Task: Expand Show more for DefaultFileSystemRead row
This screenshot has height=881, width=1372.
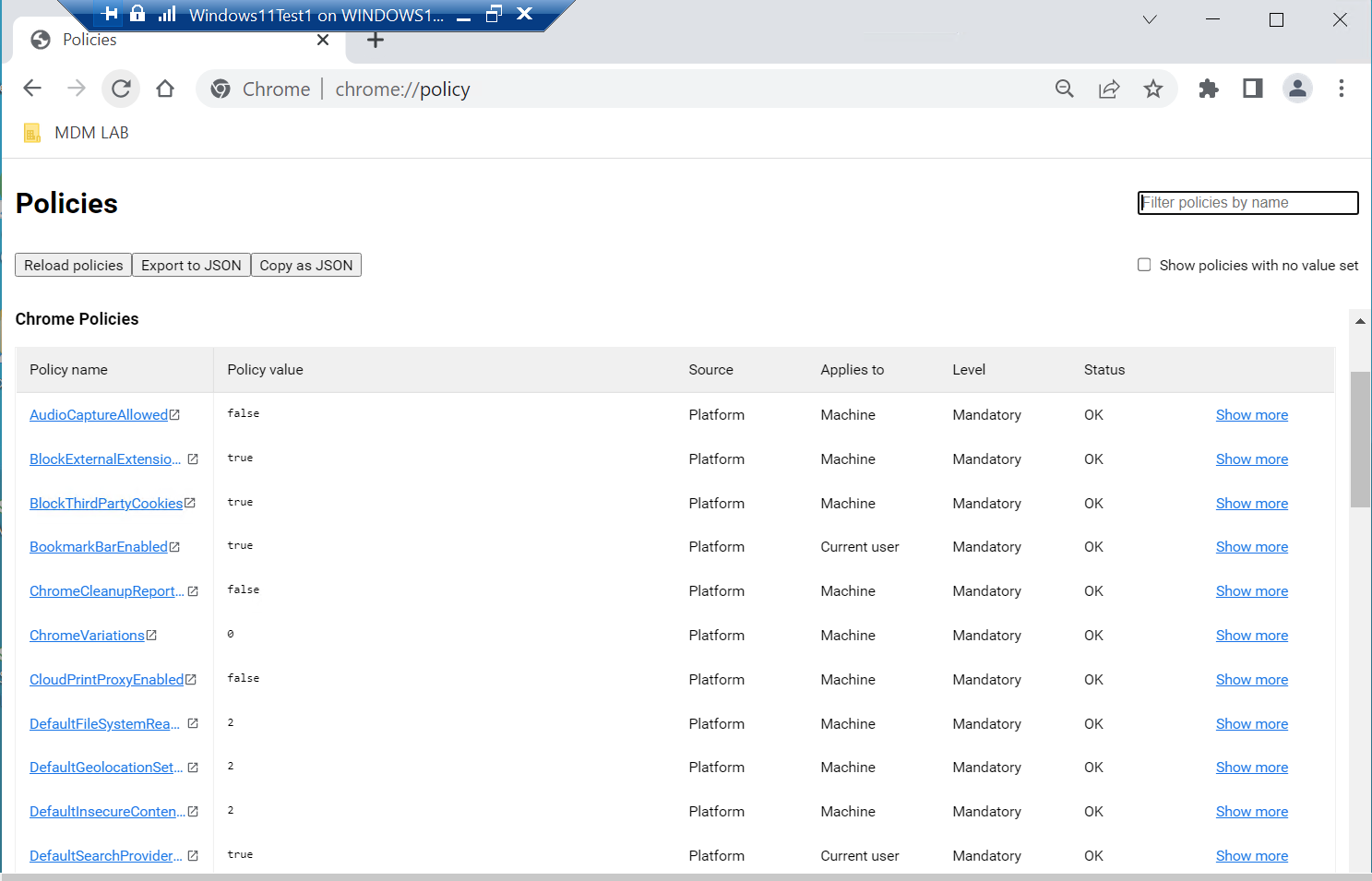Action: (x=1252, y=723)
